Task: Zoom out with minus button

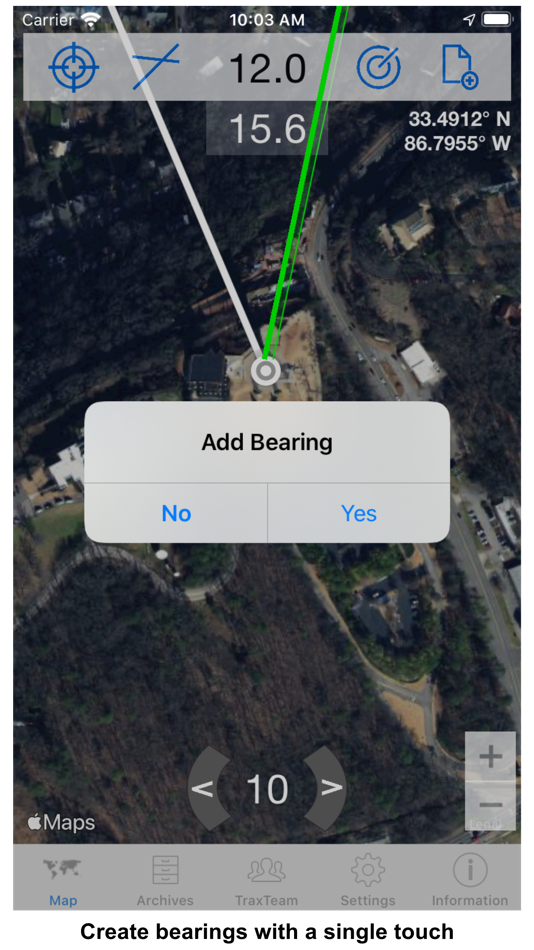Action: (490, 805)
